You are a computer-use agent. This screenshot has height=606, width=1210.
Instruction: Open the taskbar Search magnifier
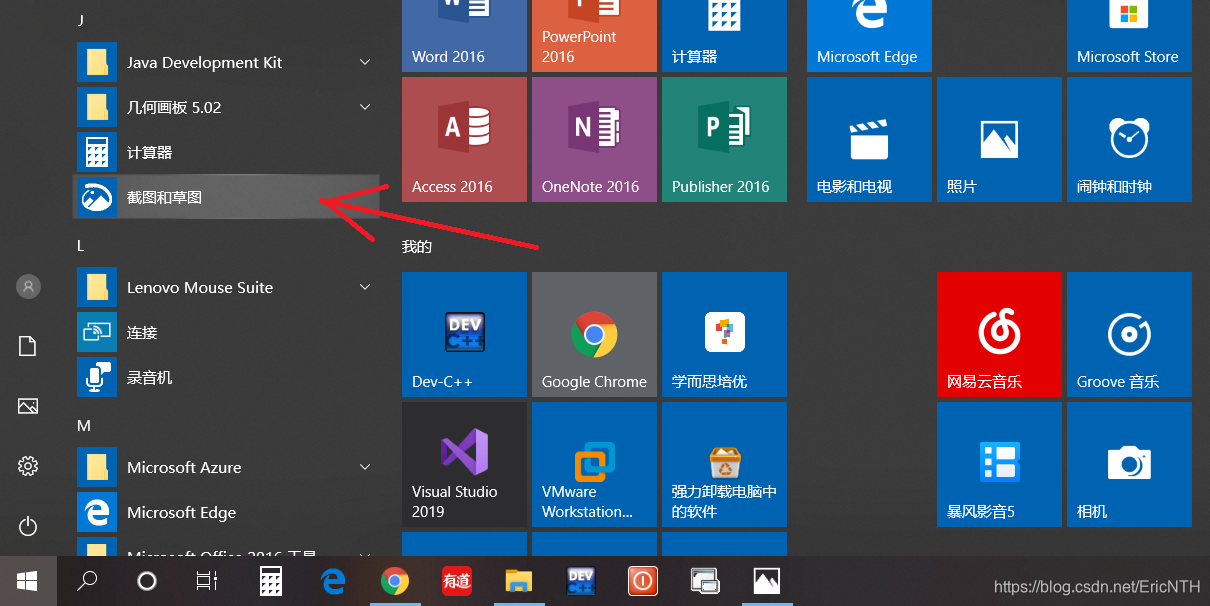(x=87, y=580)
